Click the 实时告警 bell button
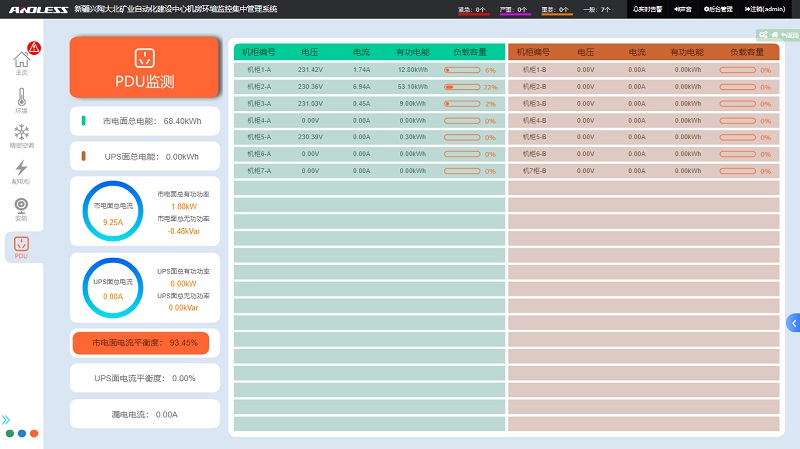800x449 pixels. [648, 9]
